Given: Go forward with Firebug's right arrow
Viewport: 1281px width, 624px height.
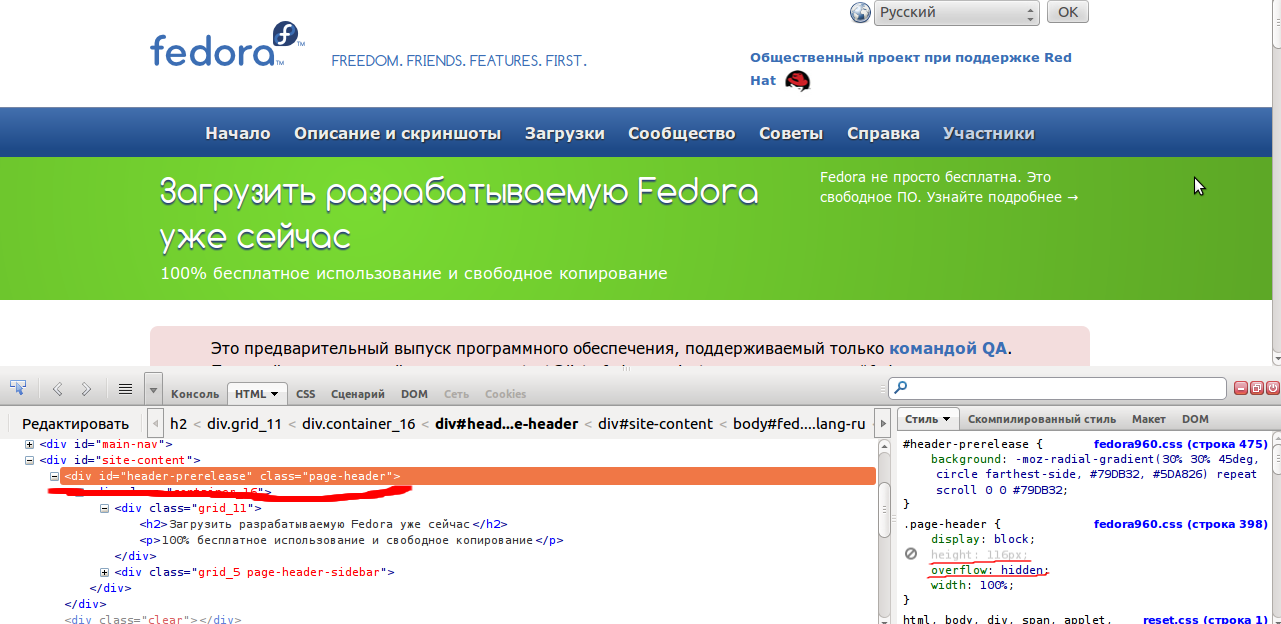Looking at the screenshot, I should tap(86, 389).
